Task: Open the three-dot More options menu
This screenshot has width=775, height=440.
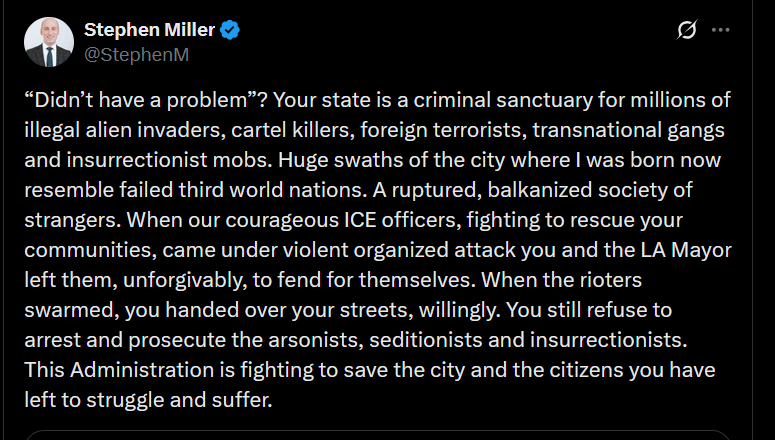Action: 721,30
